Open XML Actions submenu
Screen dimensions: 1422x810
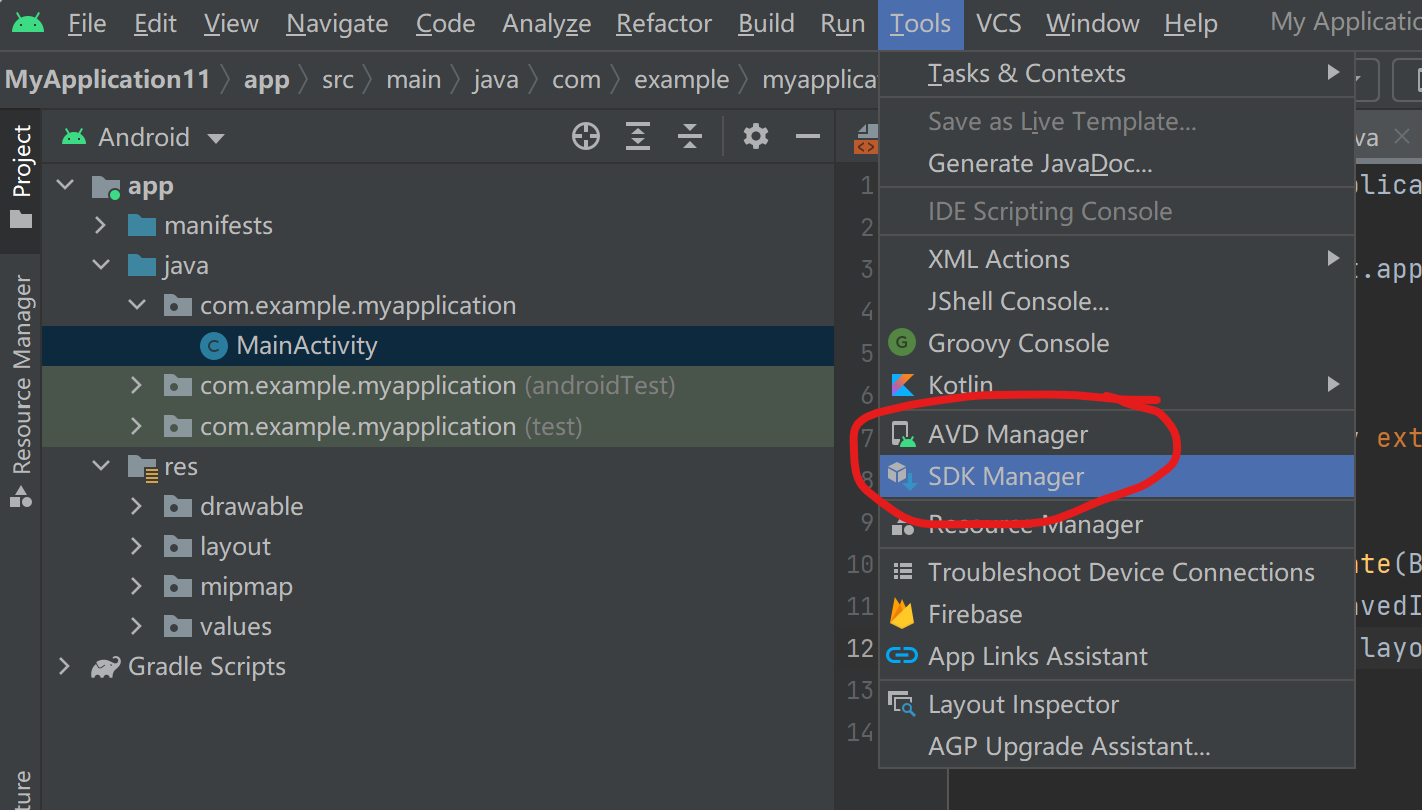1117,259
